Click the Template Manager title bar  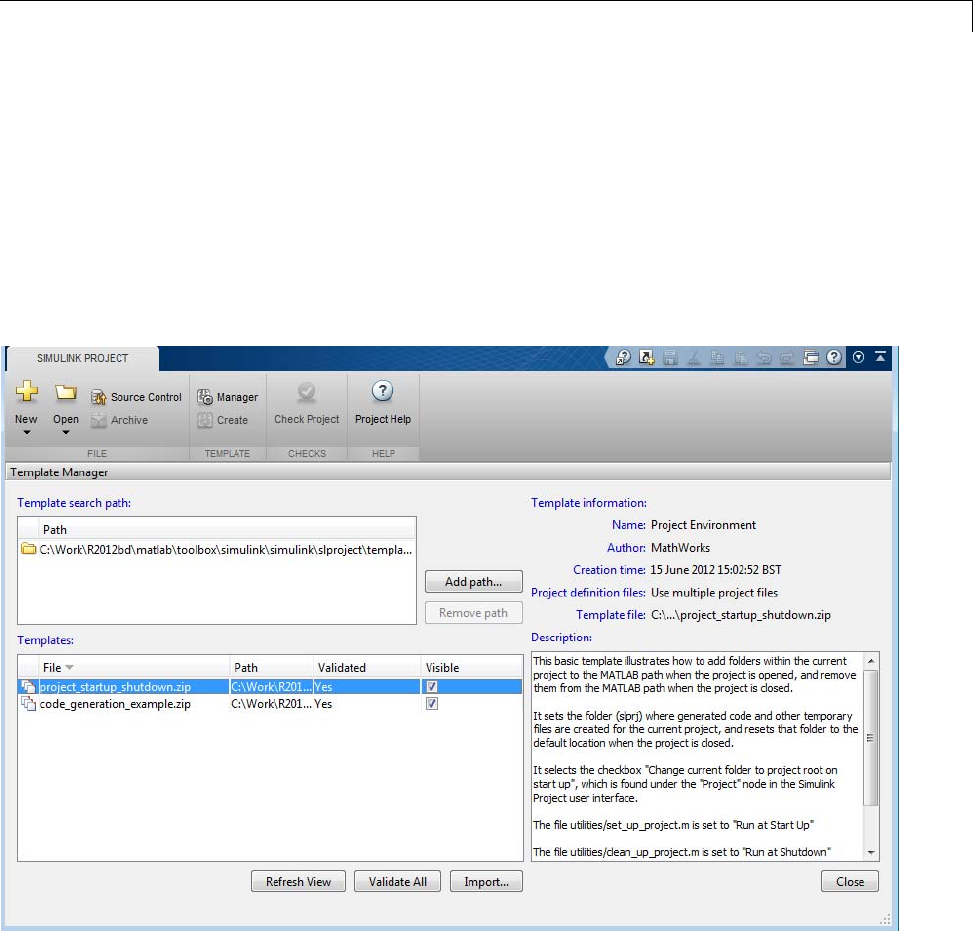point(448,472)
